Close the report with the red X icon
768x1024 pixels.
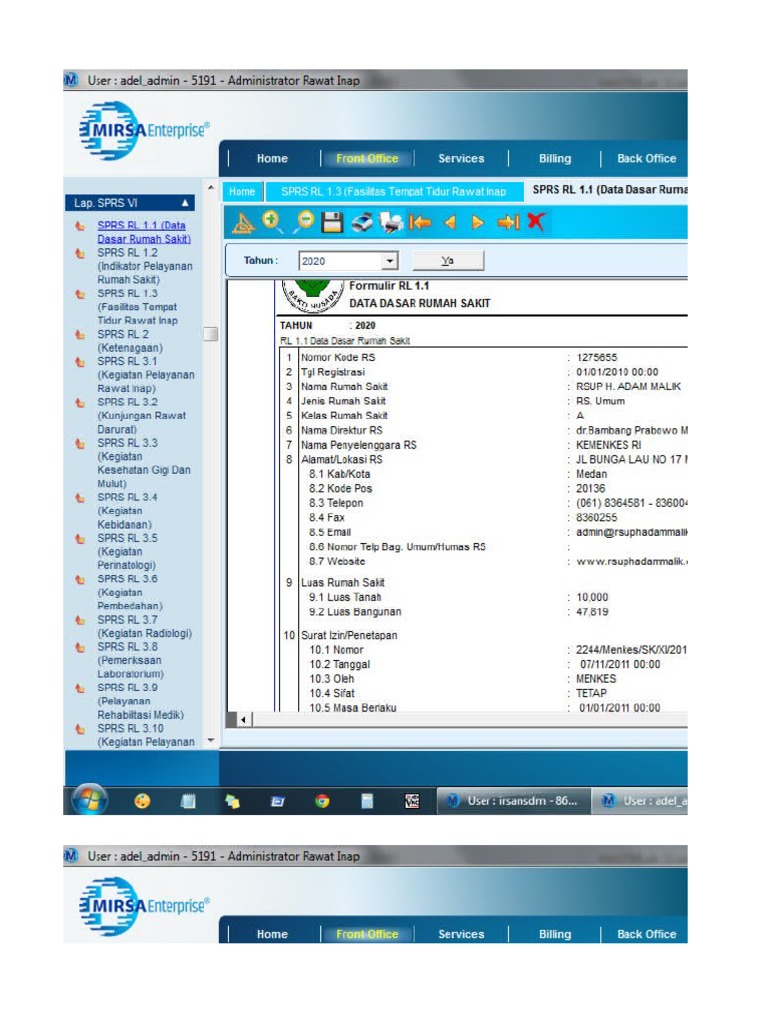pyautogui.click(x=536, y=222)
